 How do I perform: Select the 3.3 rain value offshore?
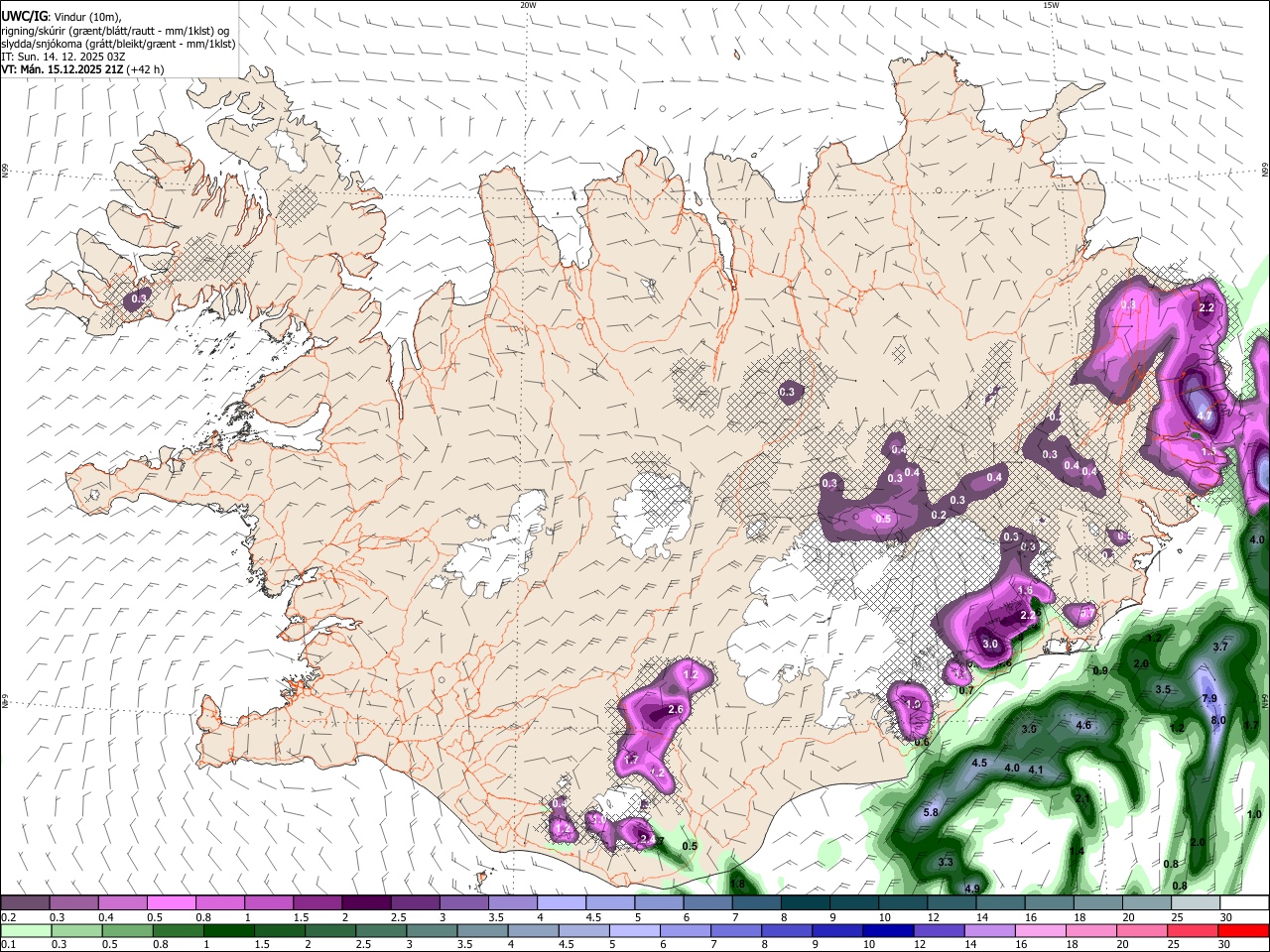point(946,862)
